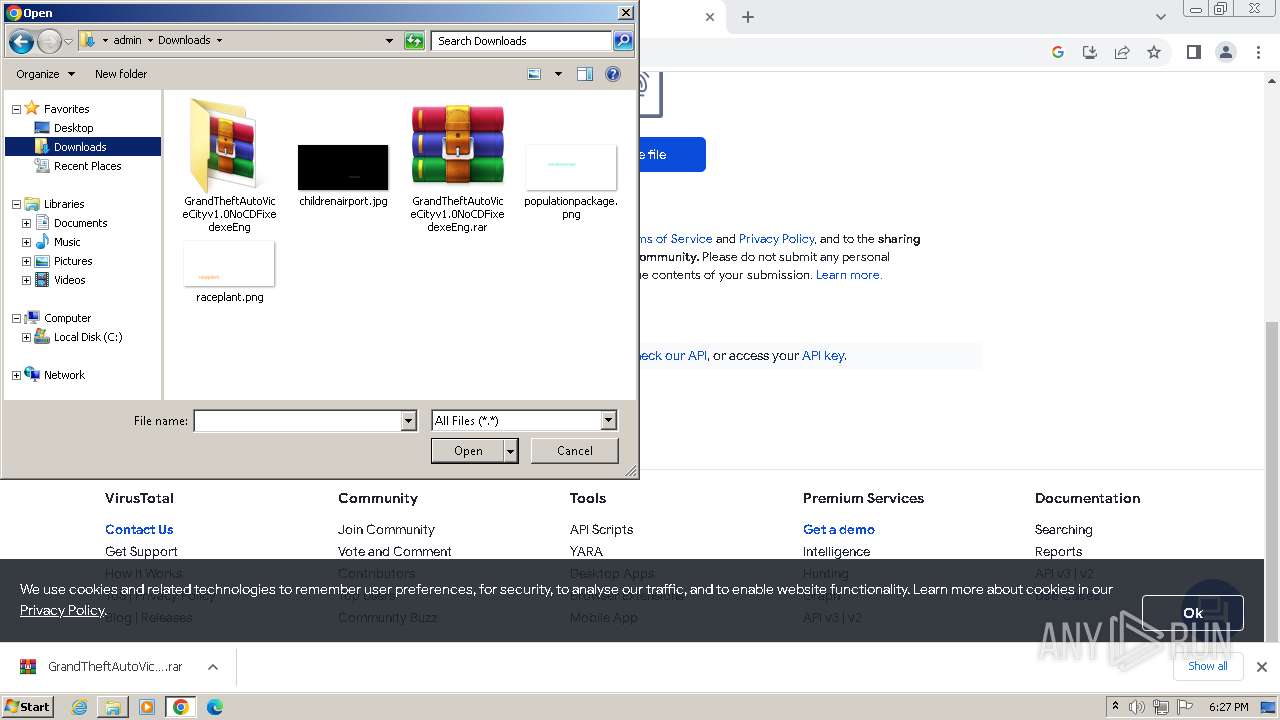Click the Search Downloads field
Image resolution: width=1280 pixels, height=720 pixels.
pyautogui.click(x=522, y=41)
